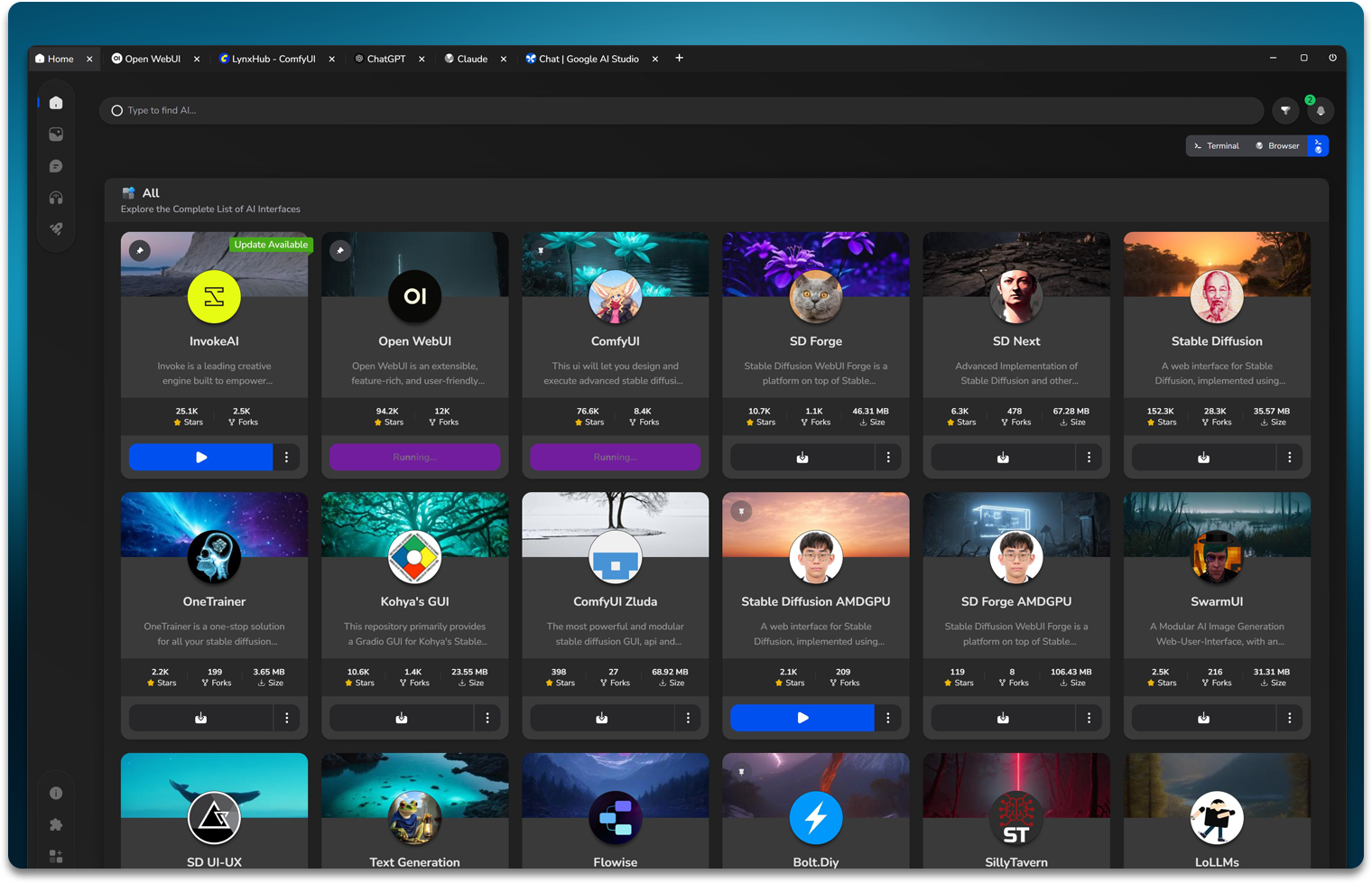1372x883 pixels.
Task: Install Kohya's GUI via download button
Action: pos(402,718)
